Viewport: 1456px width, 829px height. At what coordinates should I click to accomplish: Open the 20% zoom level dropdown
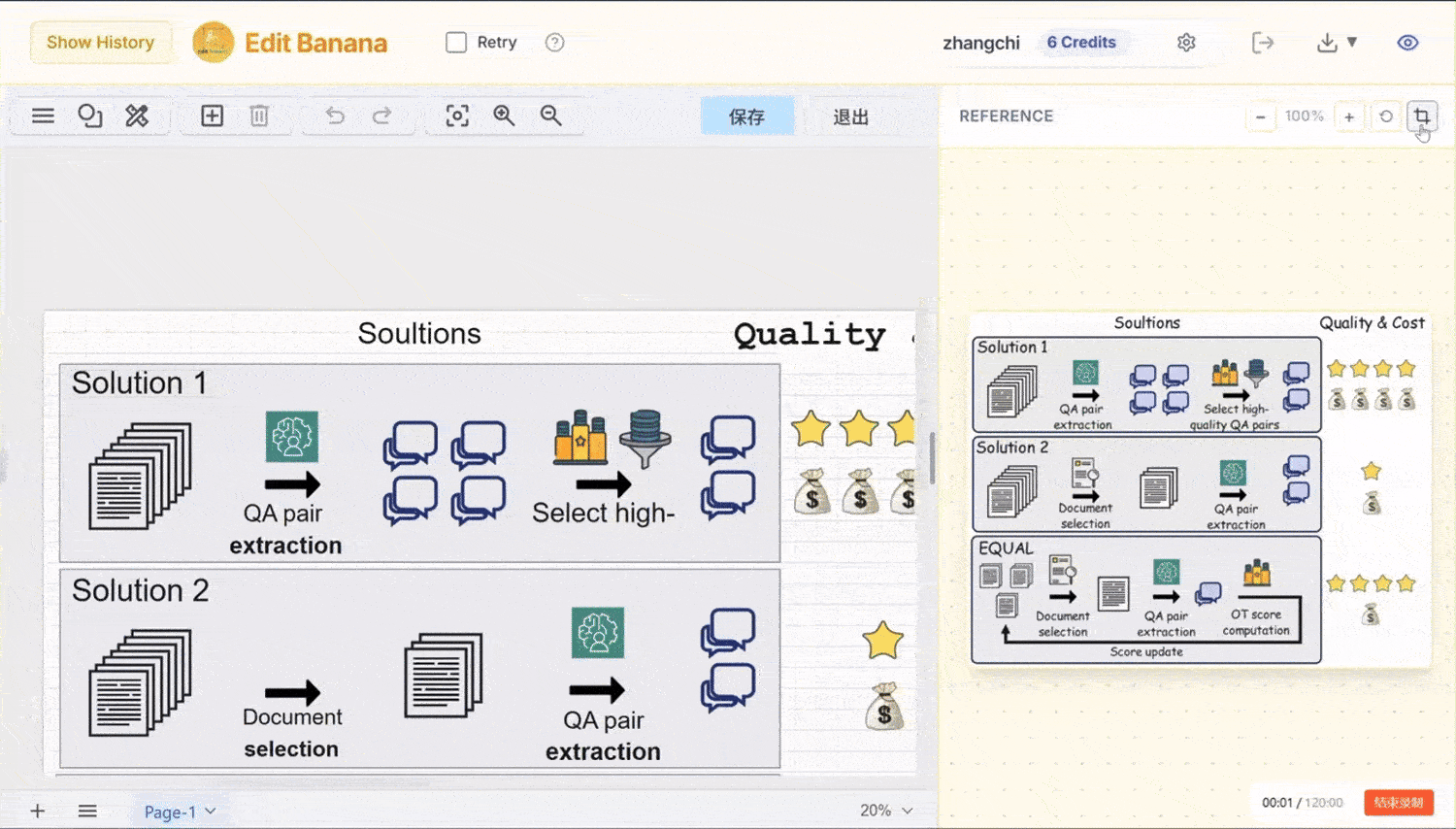pos(883,809)
